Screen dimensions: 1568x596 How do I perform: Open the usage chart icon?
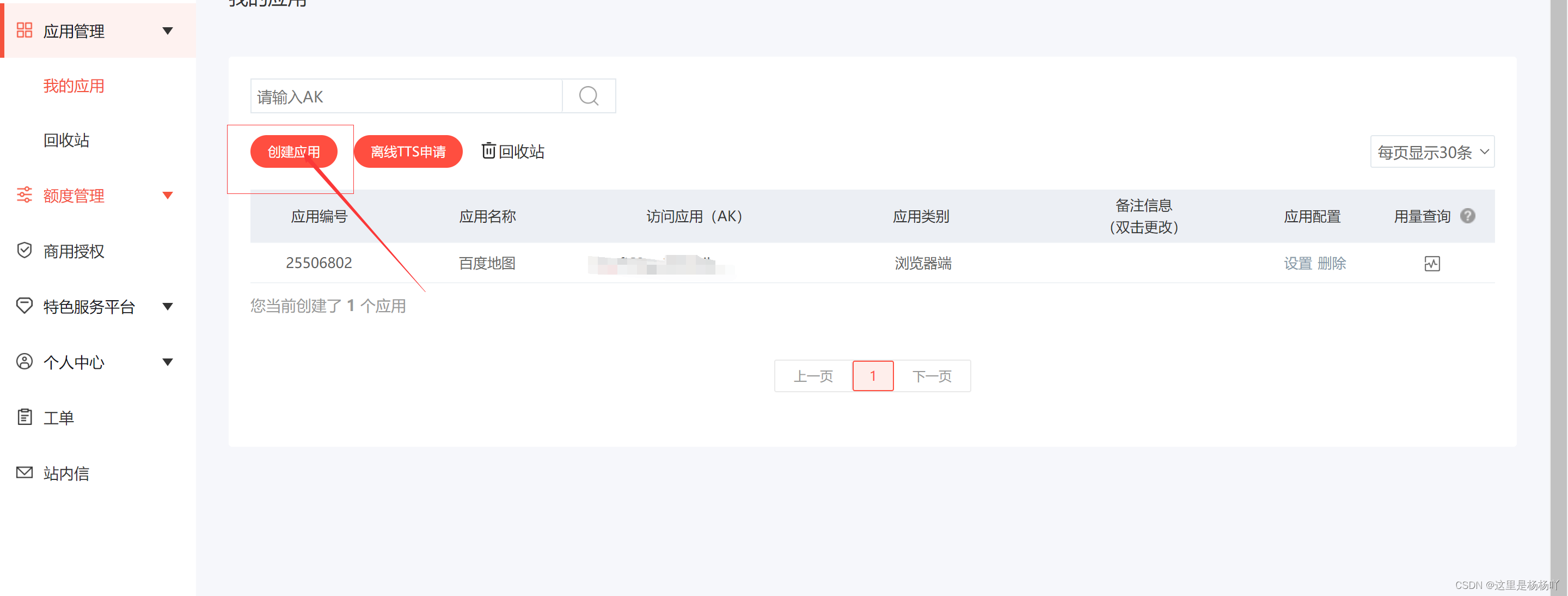(x=1432, y=264)
